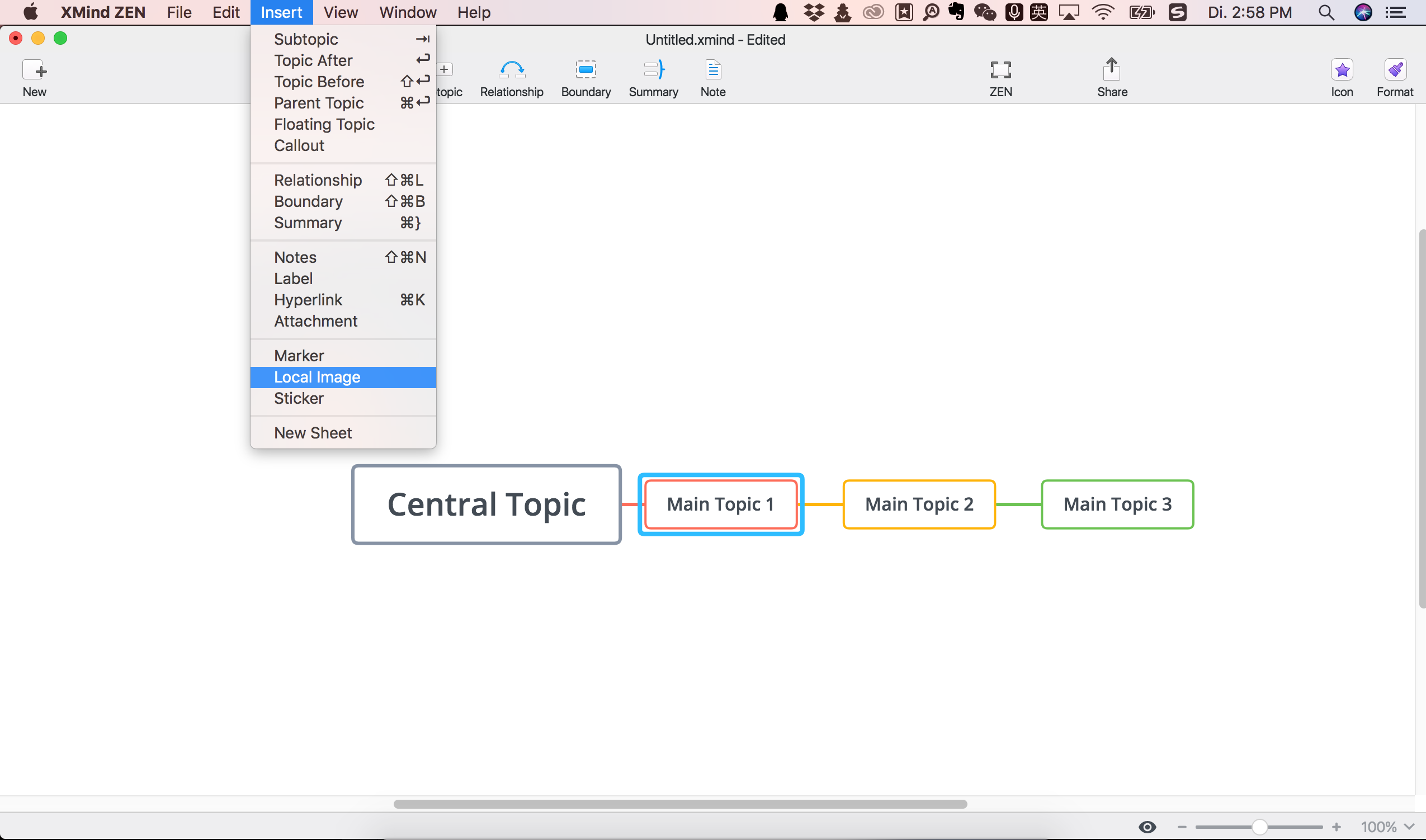
Task: Click the Dropbox menu bar icon
Action: (814, 12)
